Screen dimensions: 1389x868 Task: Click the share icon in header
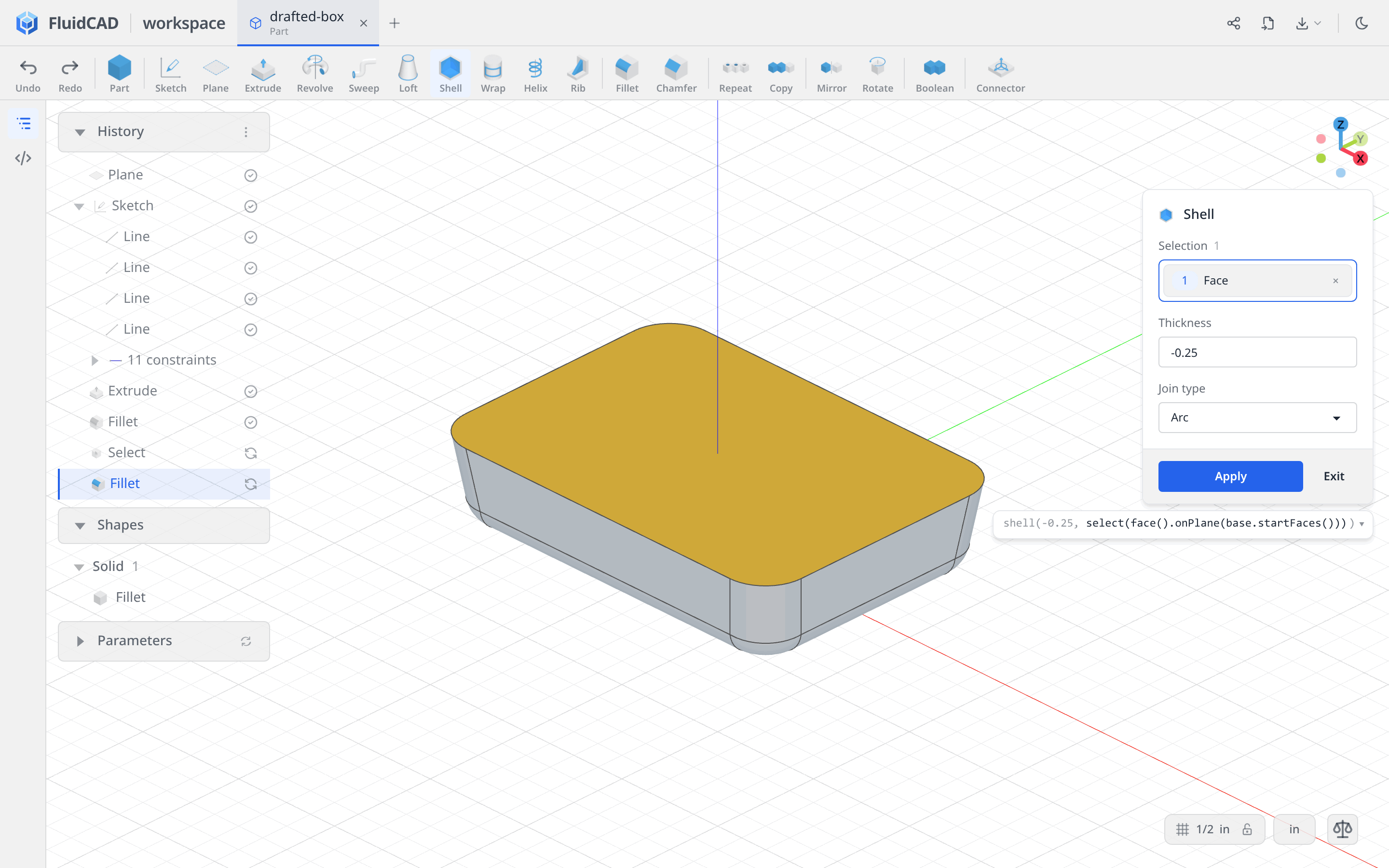(1233, 23)
